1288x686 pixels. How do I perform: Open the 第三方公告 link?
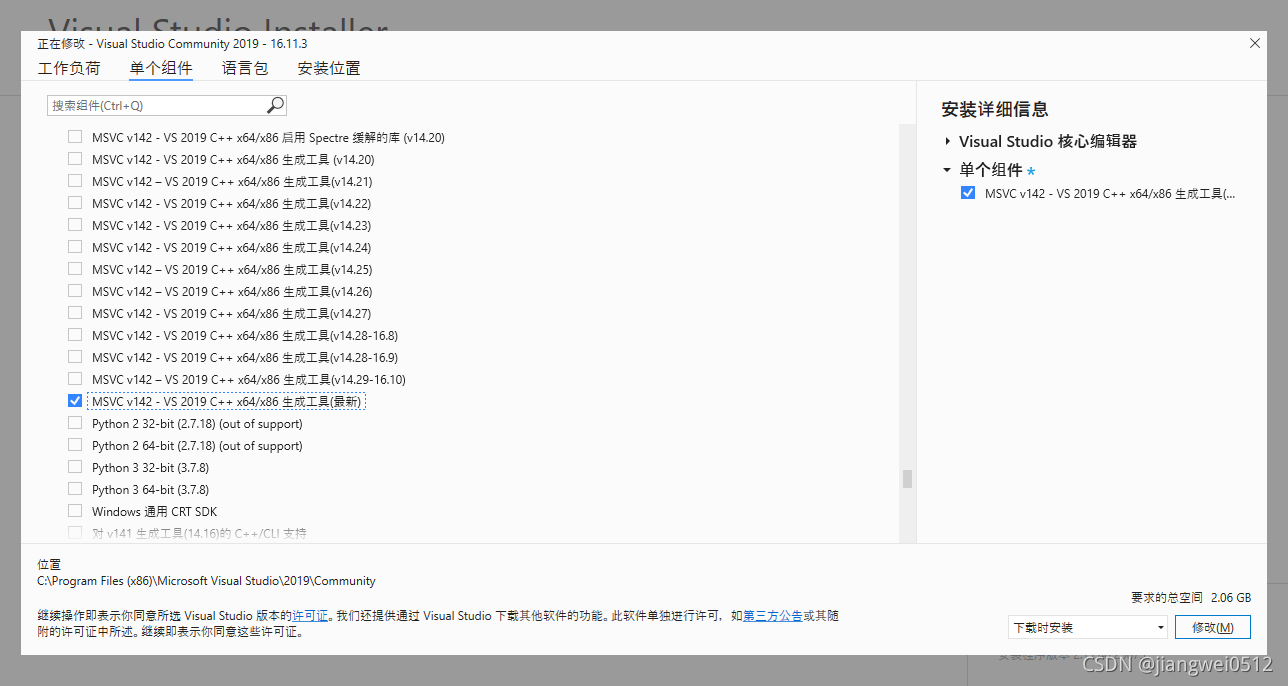click(772, 616)
